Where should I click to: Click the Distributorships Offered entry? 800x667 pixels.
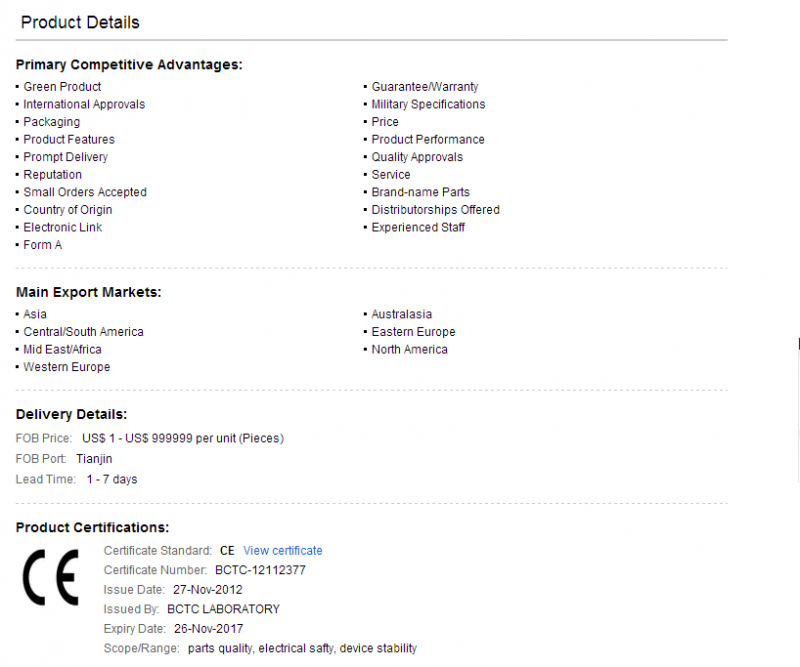tap(435, 210)
